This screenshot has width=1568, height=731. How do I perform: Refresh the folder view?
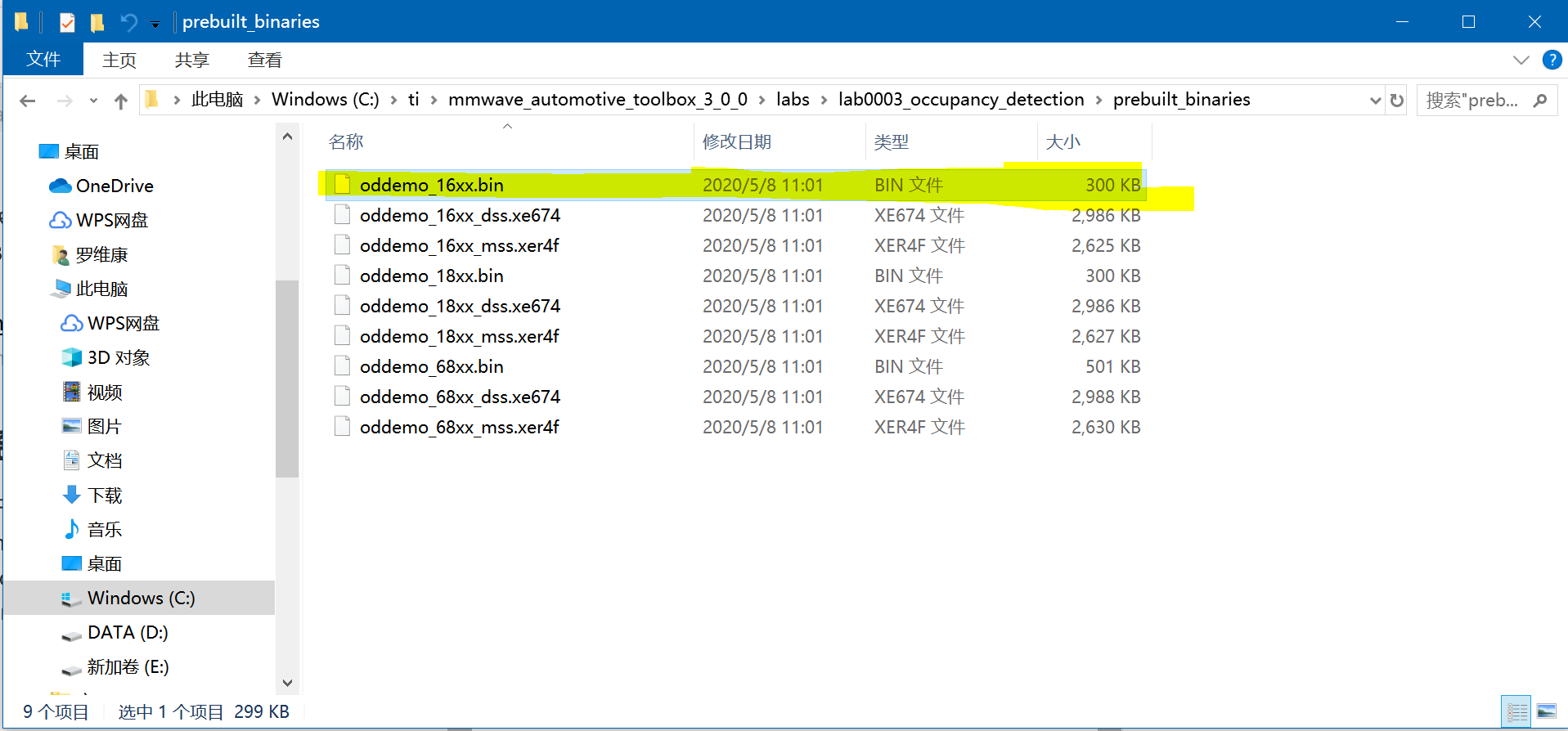pyautogui.click(x=1396, y=101)
